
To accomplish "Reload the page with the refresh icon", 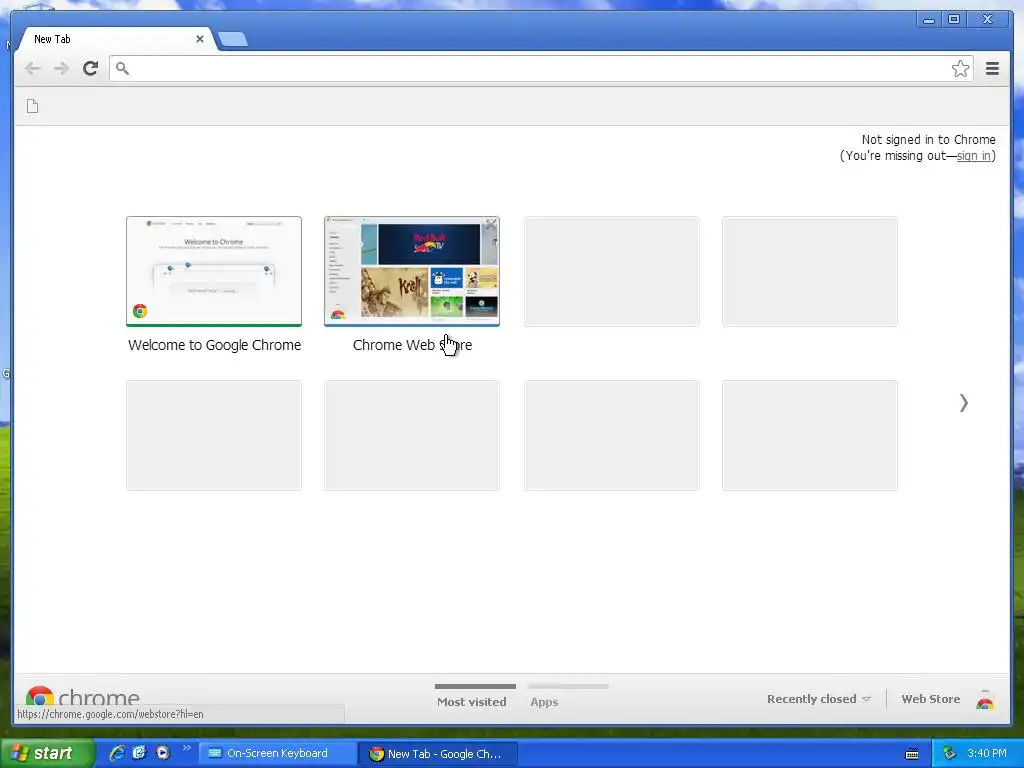I will tap(90, 69).
